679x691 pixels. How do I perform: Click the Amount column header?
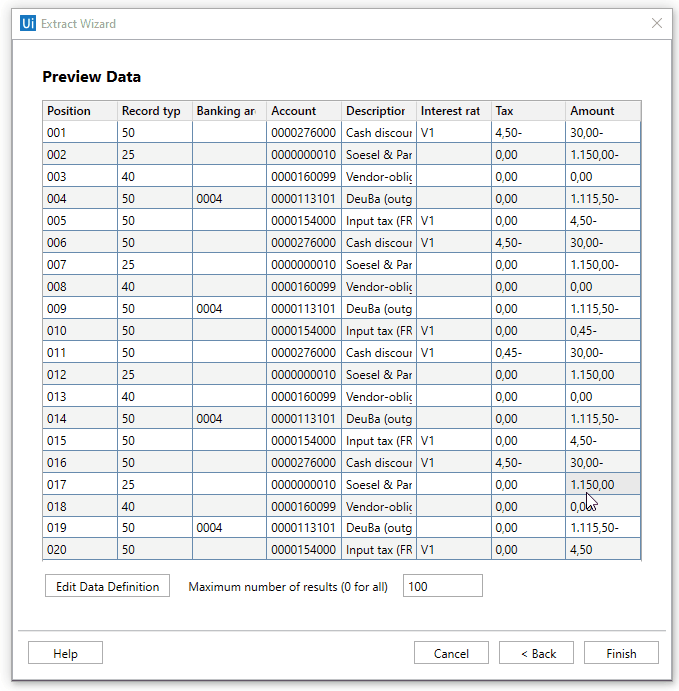(603, 111)
